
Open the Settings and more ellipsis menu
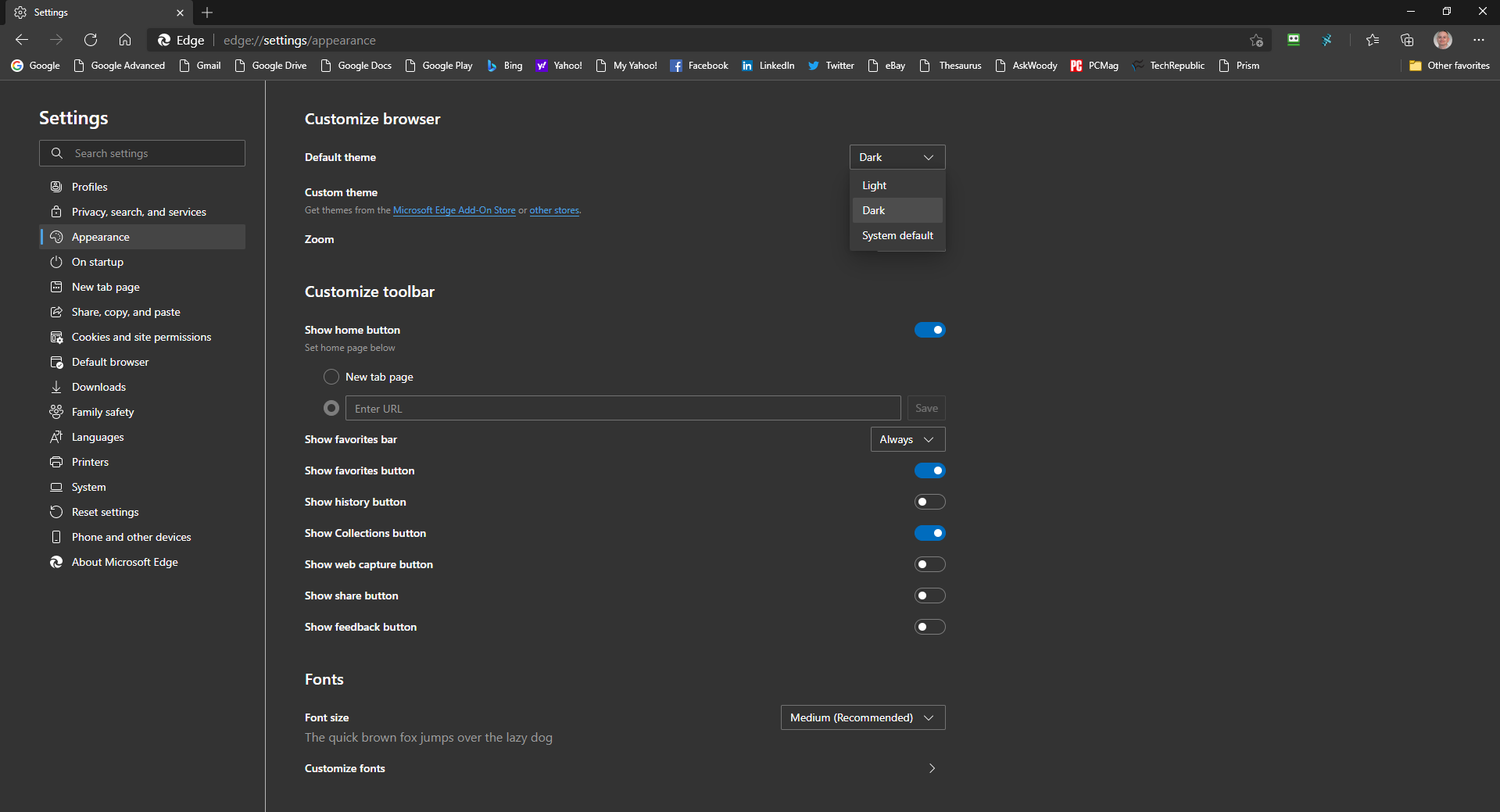pos(1479,40)
